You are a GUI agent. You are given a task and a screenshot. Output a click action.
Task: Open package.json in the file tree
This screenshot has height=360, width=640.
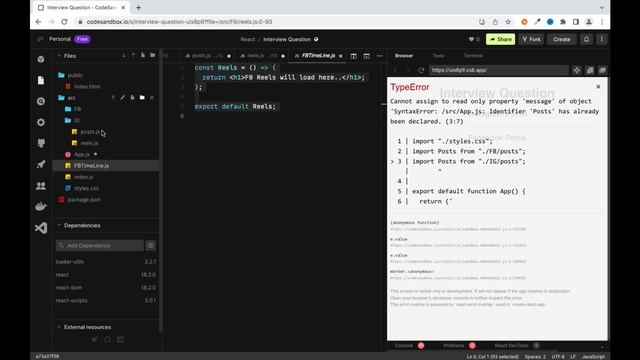(x=84, y=200)
